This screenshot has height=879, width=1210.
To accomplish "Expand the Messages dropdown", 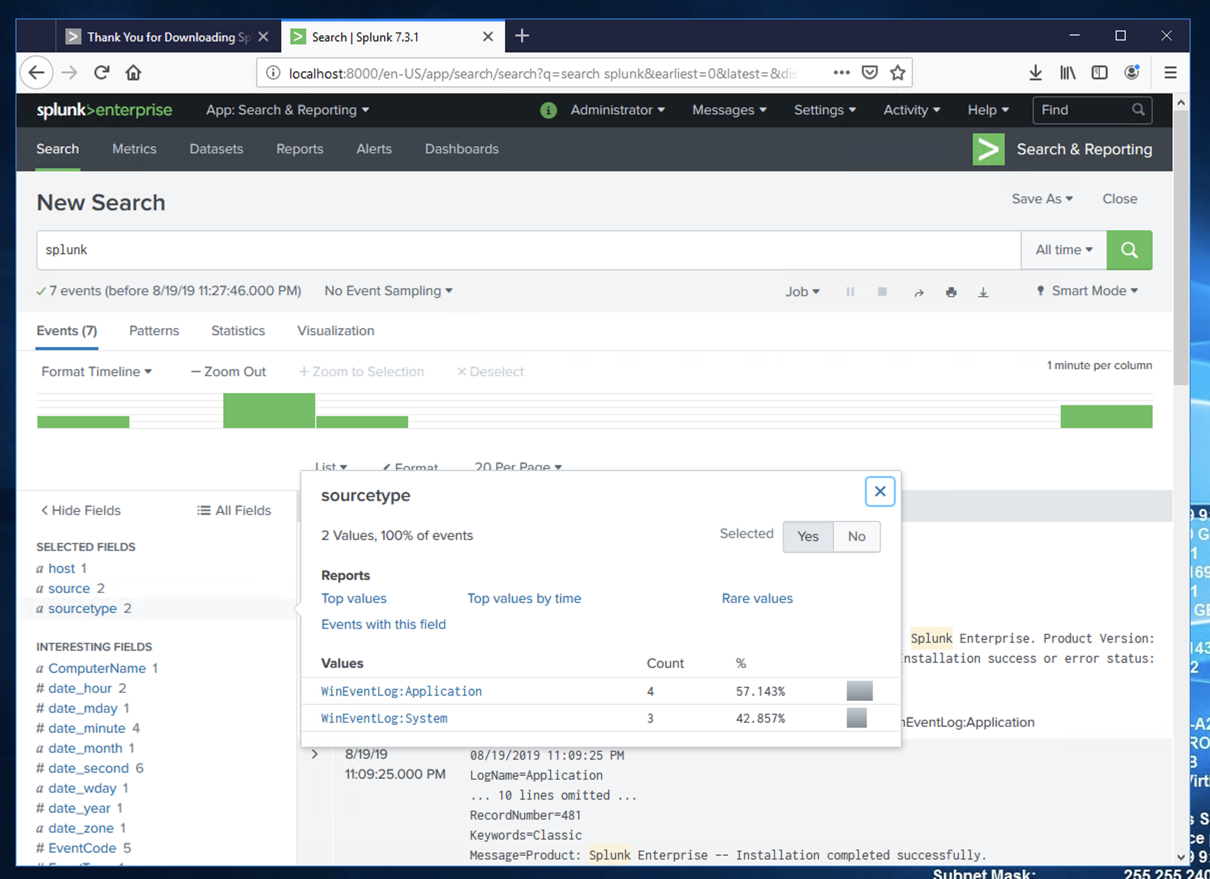I will 729,110.
